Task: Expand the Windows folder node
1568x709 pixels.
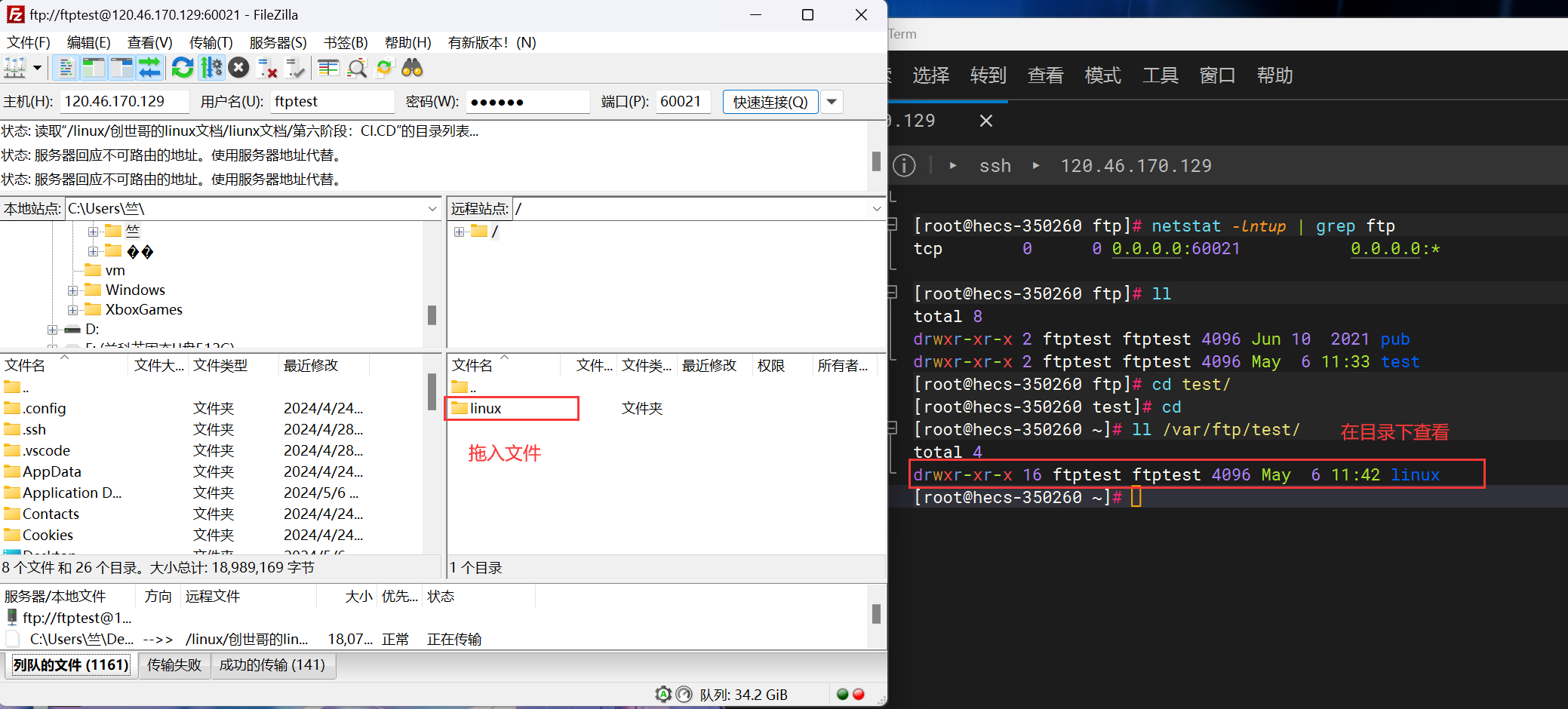Action: coord(73,290)
